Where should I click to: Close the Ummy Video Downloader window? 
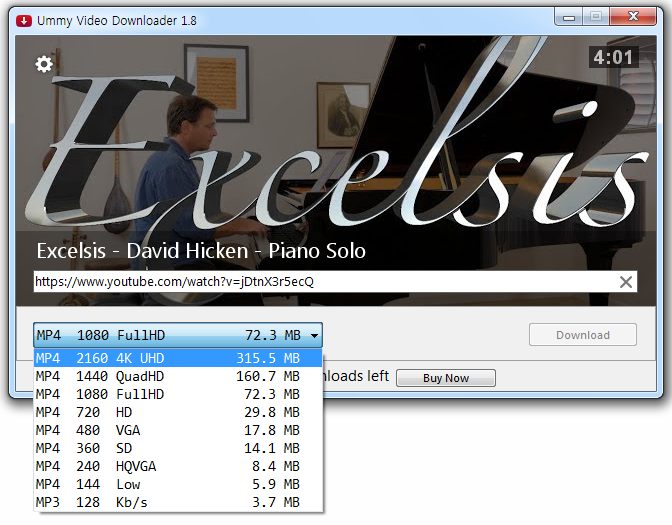tap(633, 17)
